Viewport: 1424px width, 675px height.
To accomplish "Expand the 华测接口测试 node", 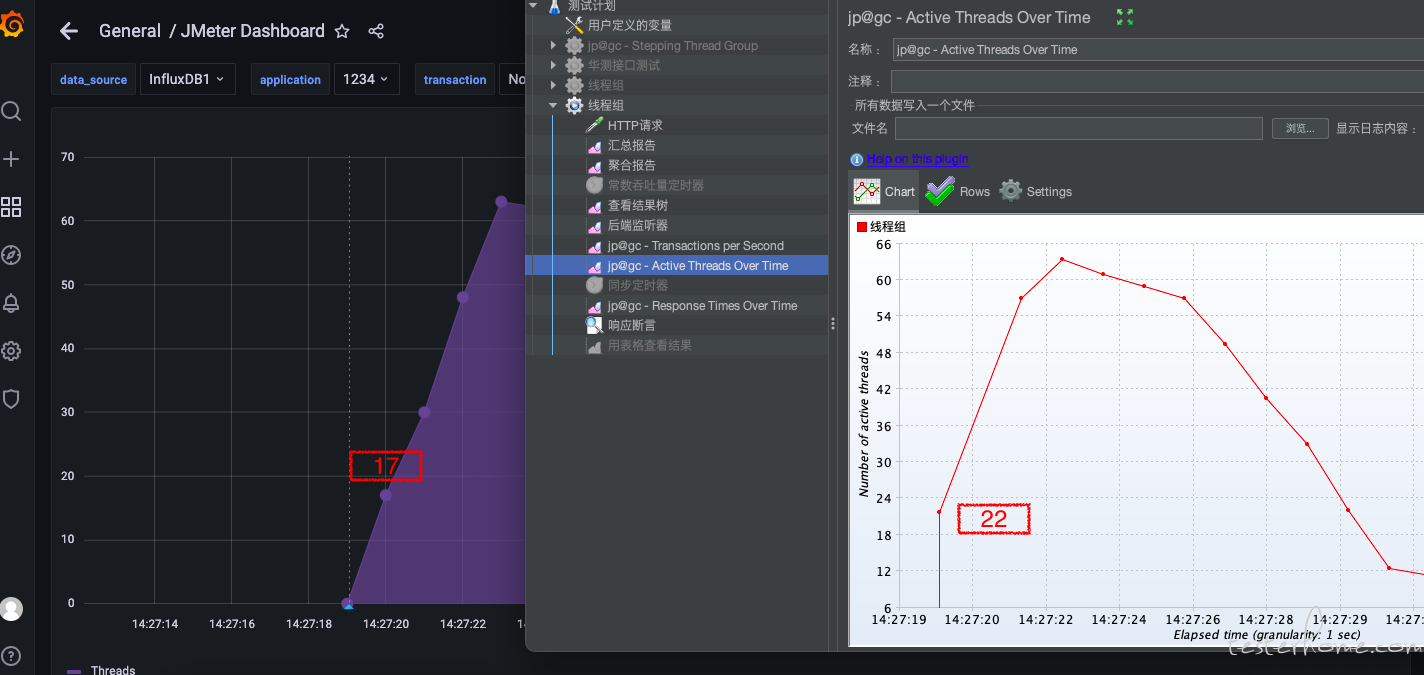I will (x=553, y=65).
